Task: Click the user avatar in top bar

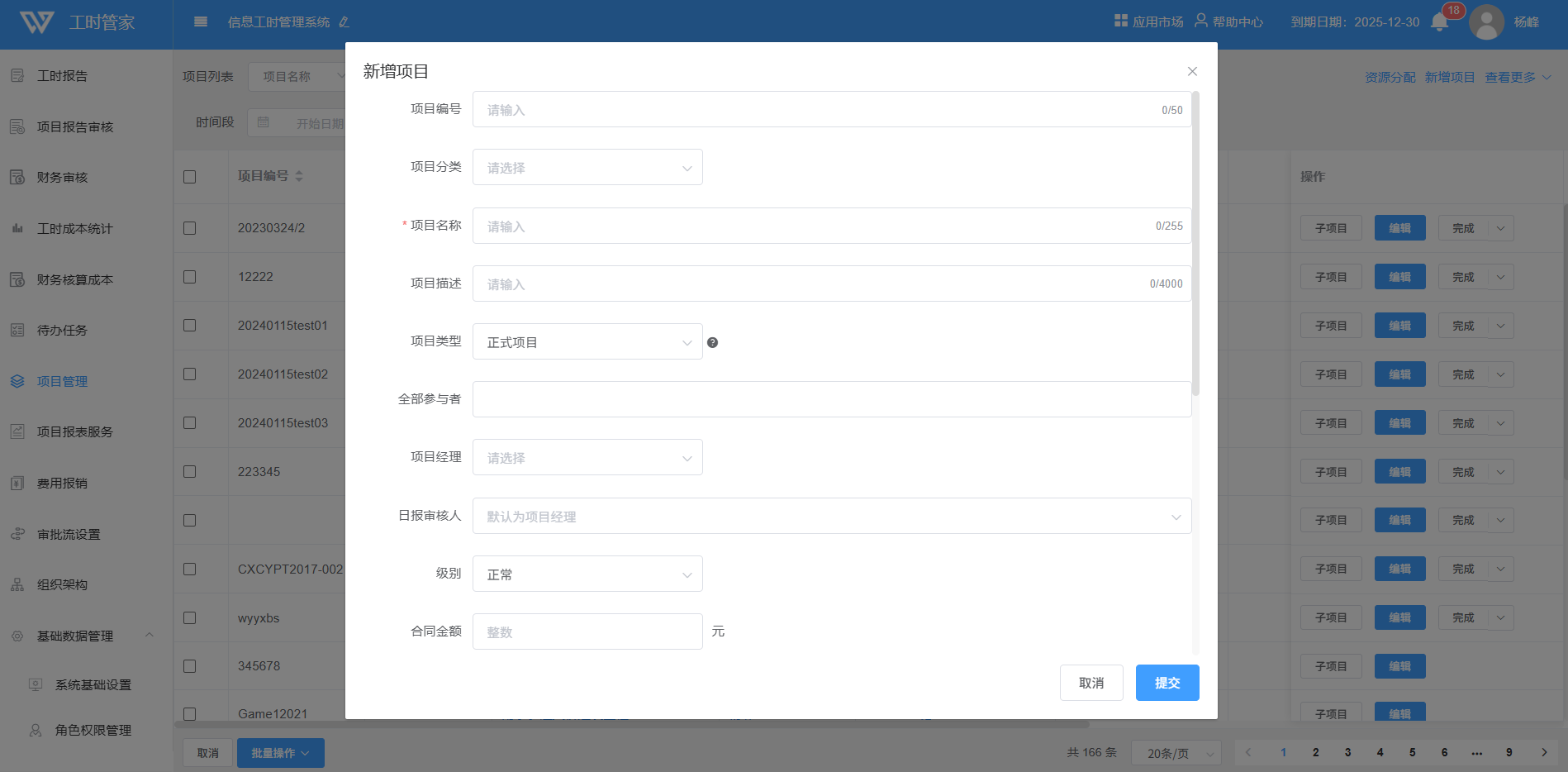Action: 1486,22
